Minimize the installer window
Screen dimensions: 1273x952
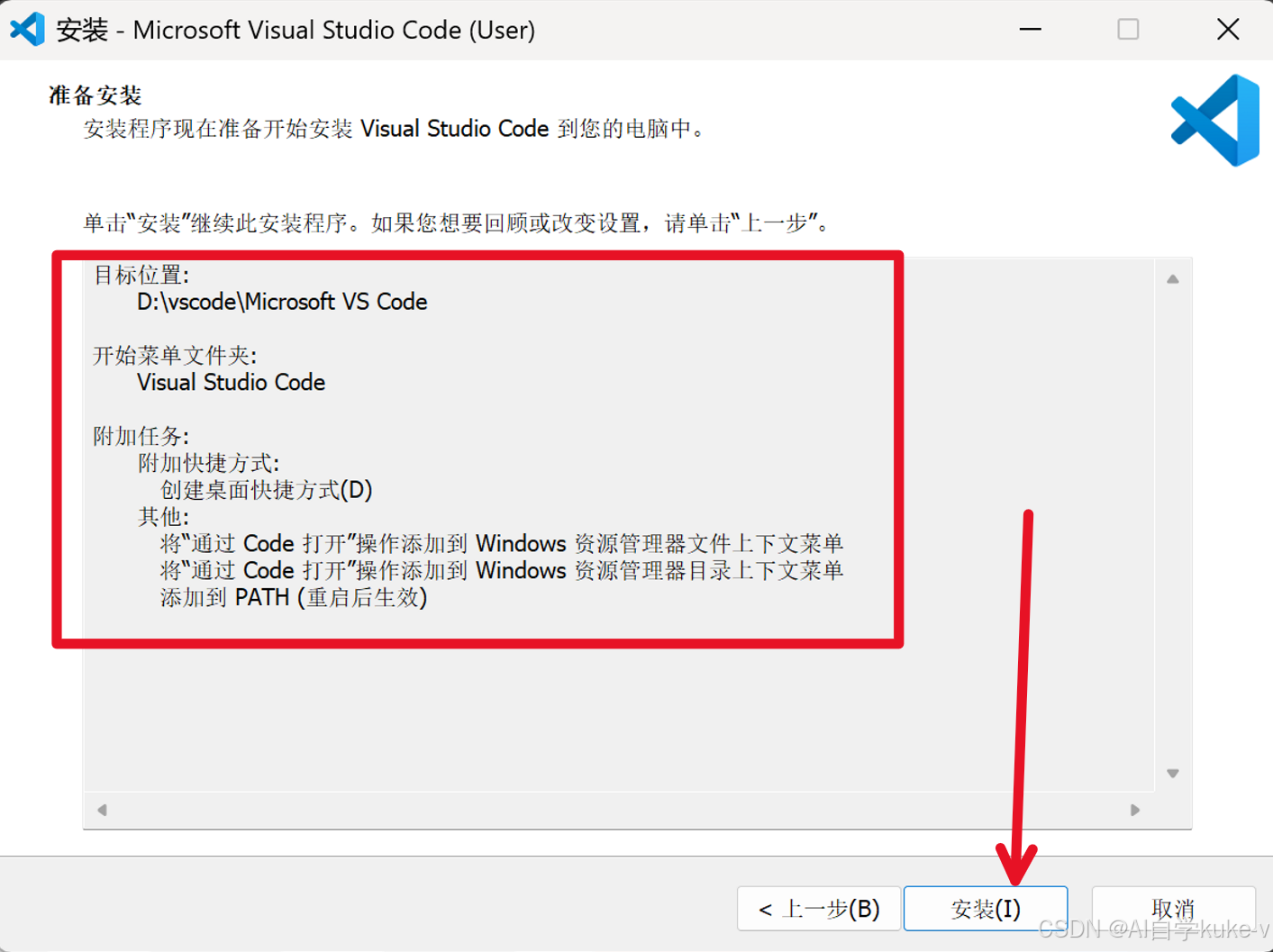tap(1031, 30)
